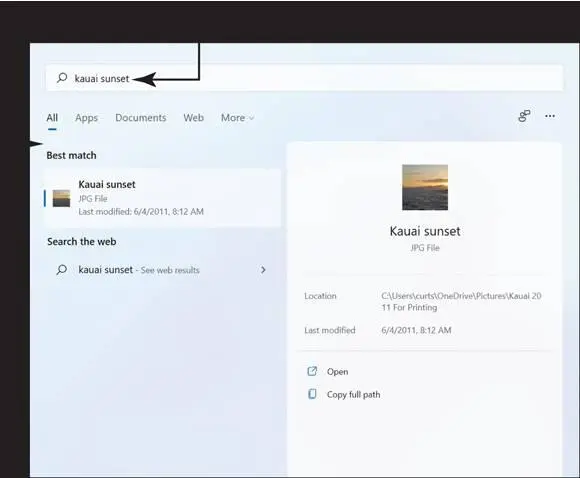Switch to the Apps tab
The height and width of the screenshot is (478, 580).
tap(87, 118)
